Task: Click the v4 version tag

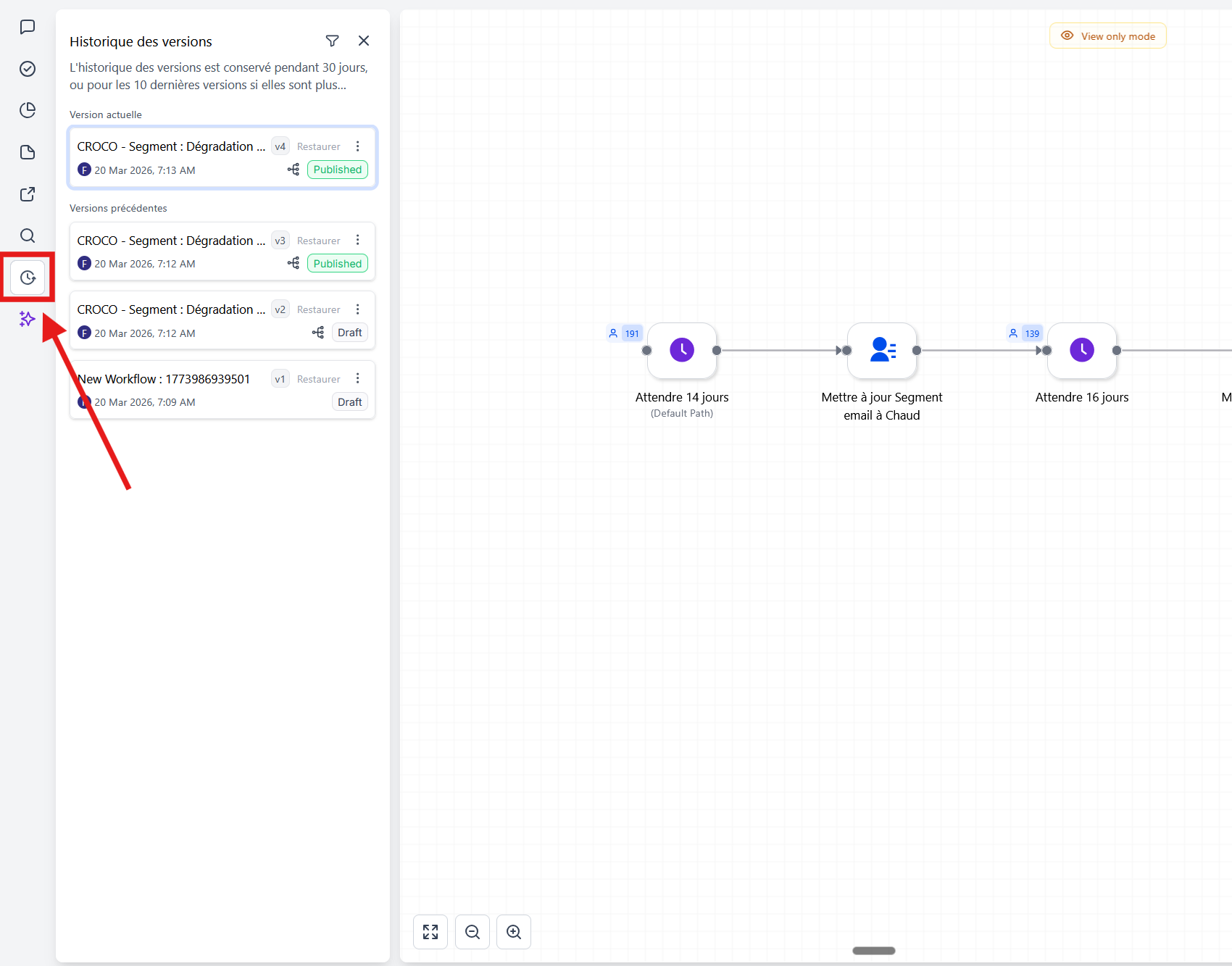Action: (280, 146)
